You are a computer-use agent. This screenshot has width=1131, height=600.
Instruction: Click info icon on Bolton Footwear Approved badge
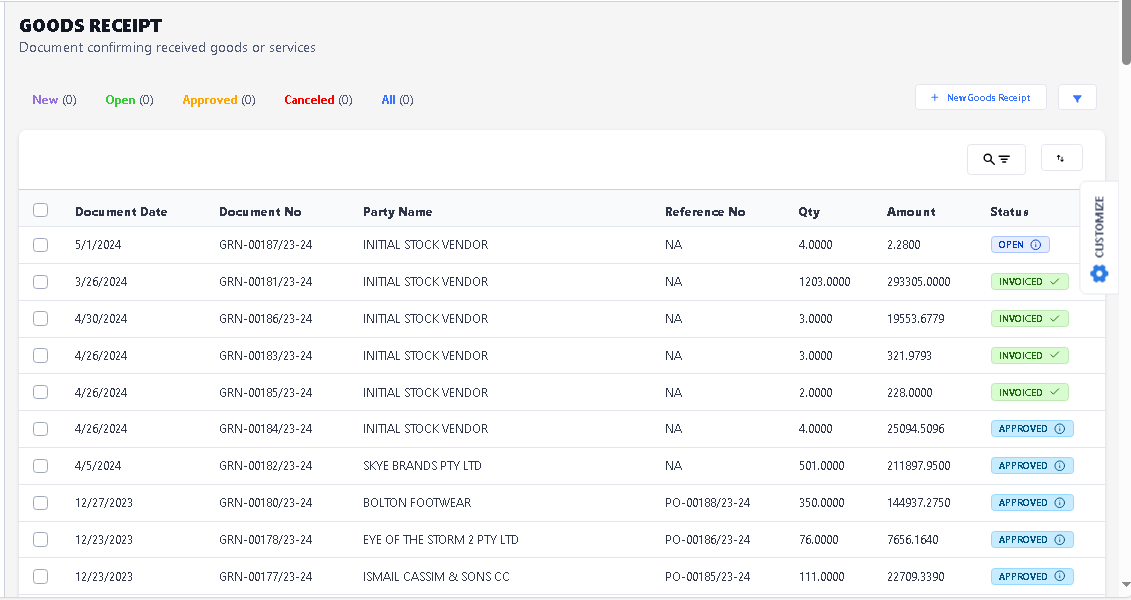1059,503
